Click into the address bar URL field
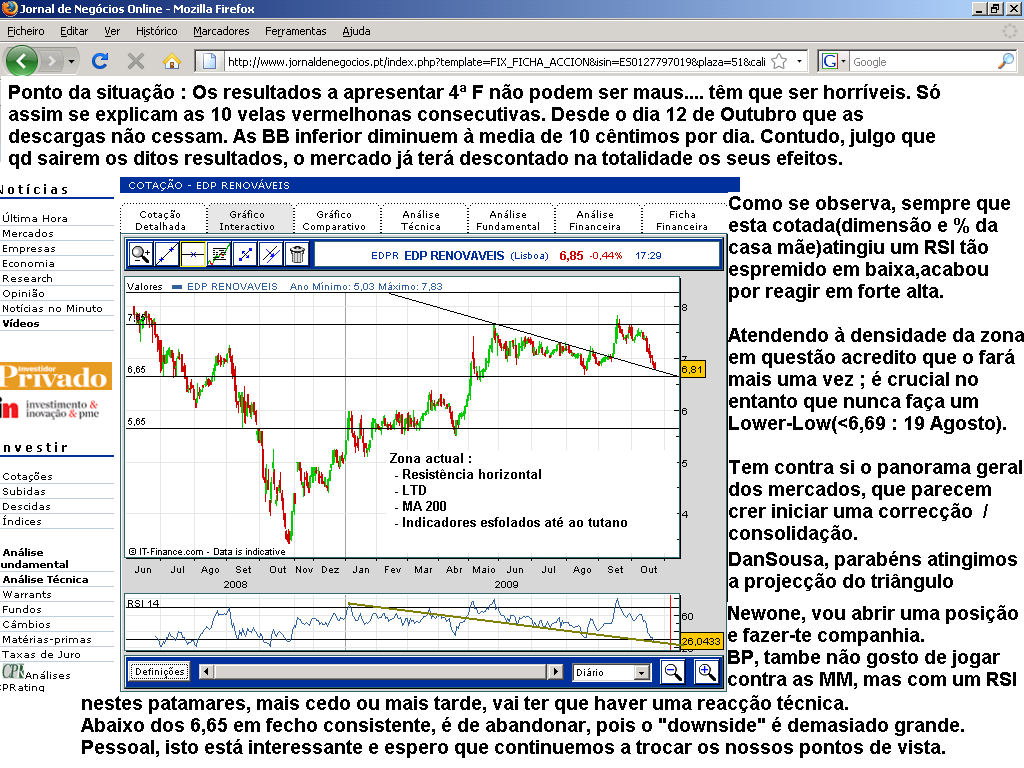The height and width of the screenshot is (768, 1024). pyautogui.click(x=496, y=61)
